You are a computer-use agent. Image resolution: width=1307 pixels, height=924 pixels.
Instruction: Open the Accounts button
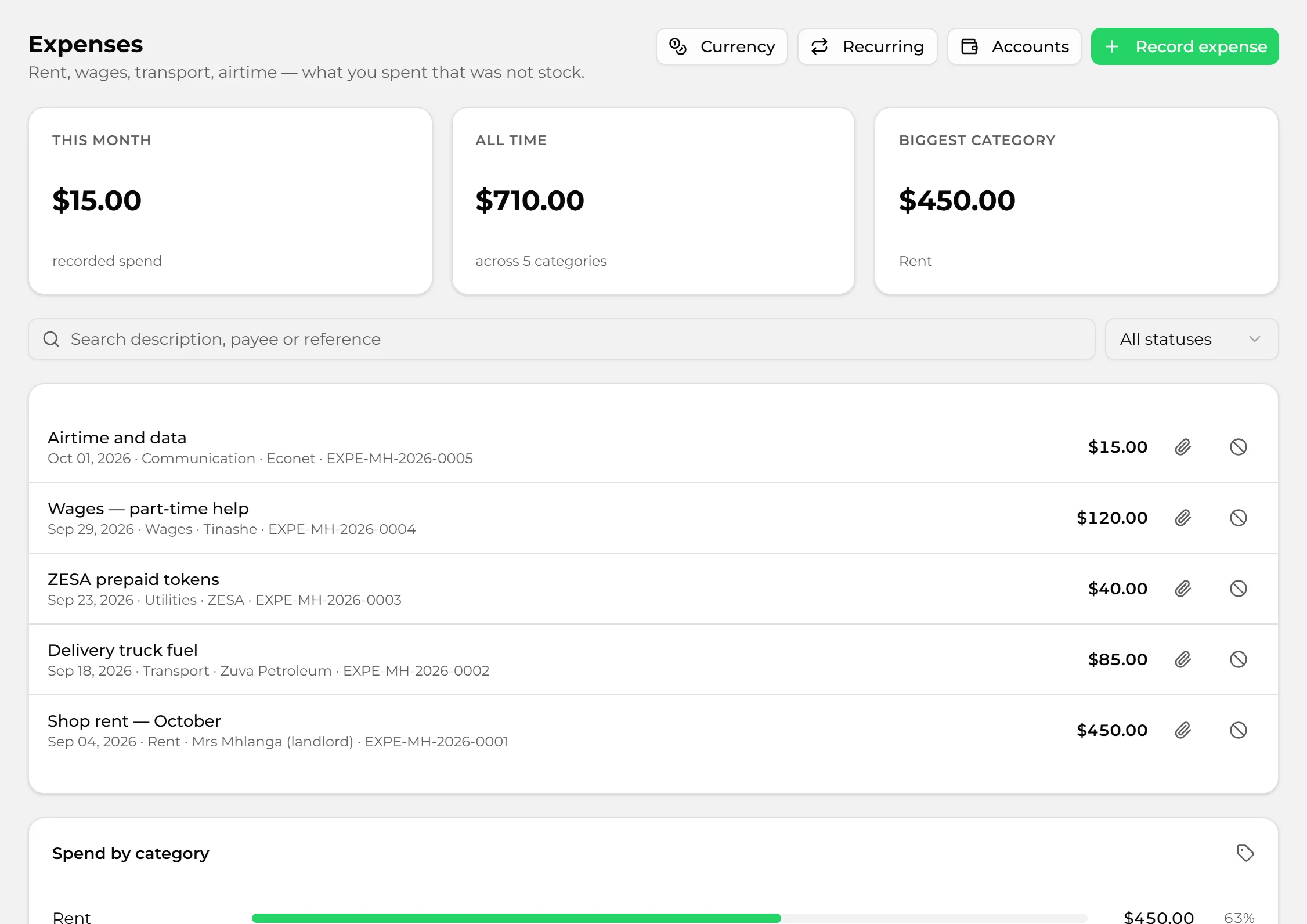coord(1014,46)
